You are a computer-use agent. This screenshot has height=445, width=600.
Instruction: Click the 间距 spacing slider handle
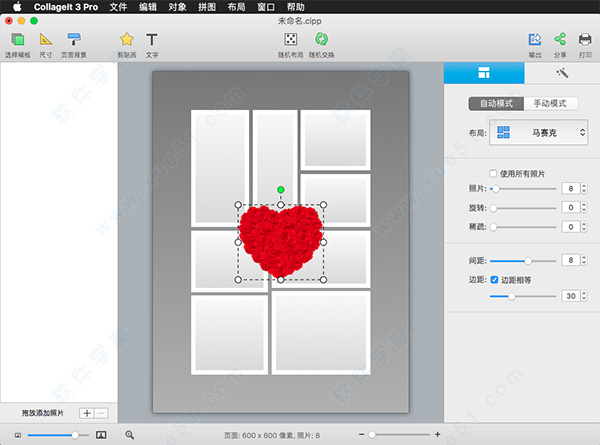528,261
